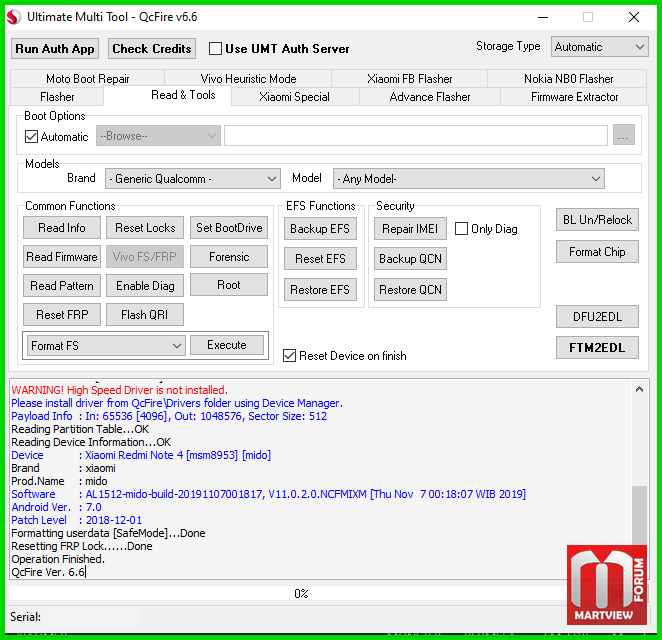
Task: Open the Model dropdown showing Any Model
Action: click(469, 179)
